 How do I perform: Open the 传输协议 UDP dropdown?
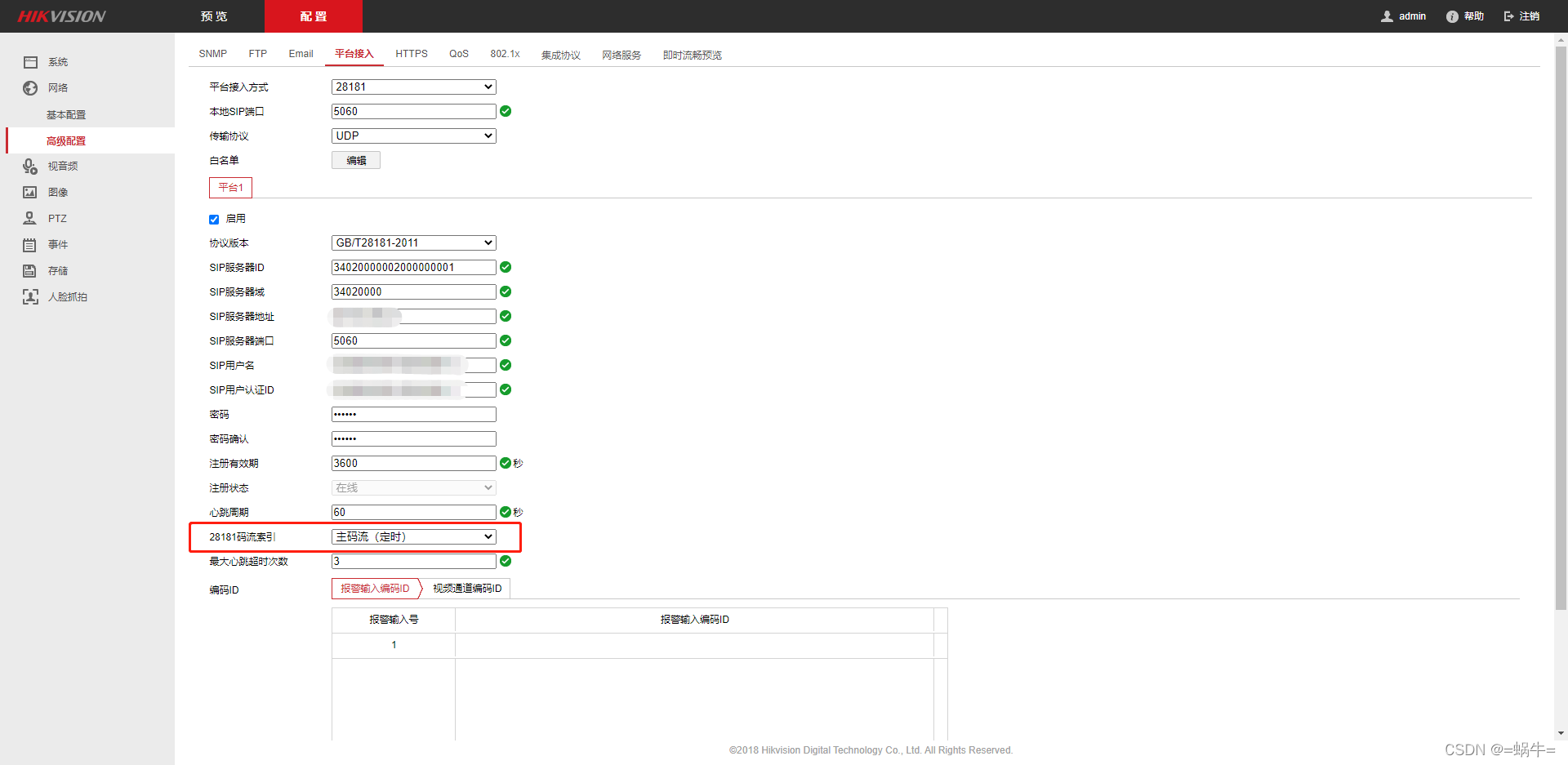click(414, 136)
